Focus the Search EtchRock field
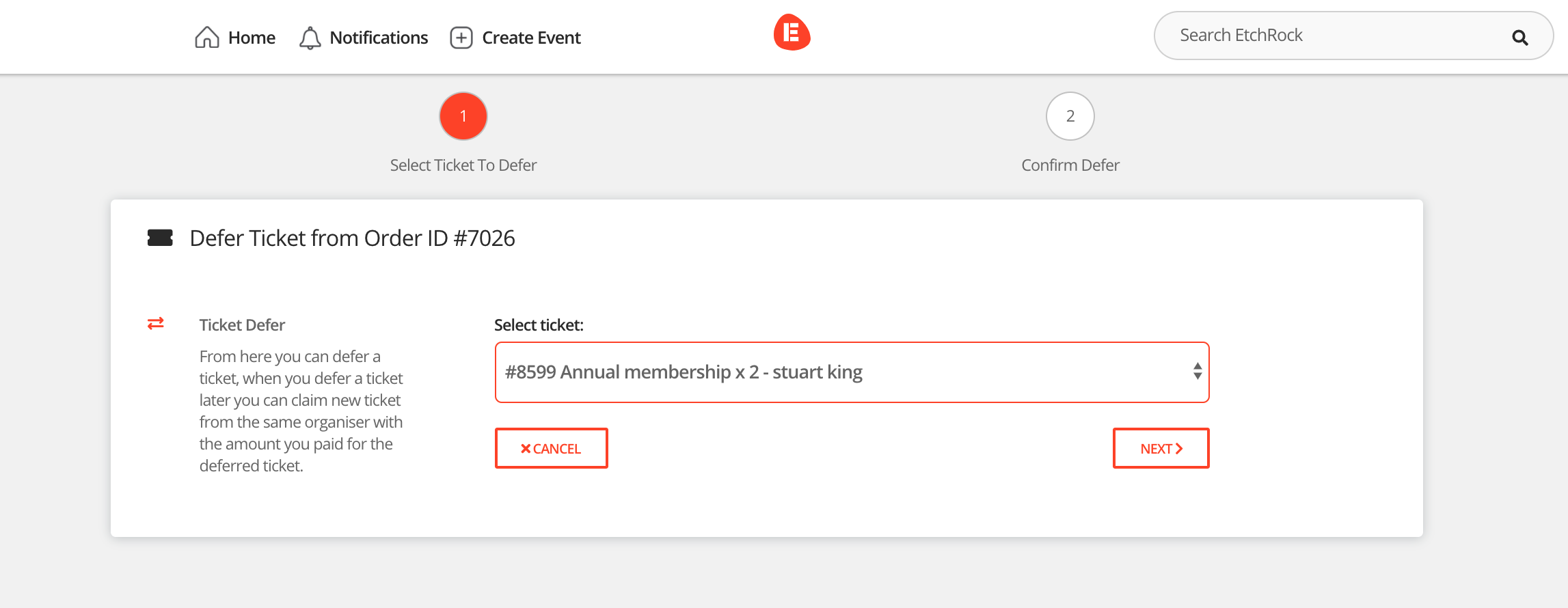The height and width of the screenshot is (608, 1568). pos(1333,36)
